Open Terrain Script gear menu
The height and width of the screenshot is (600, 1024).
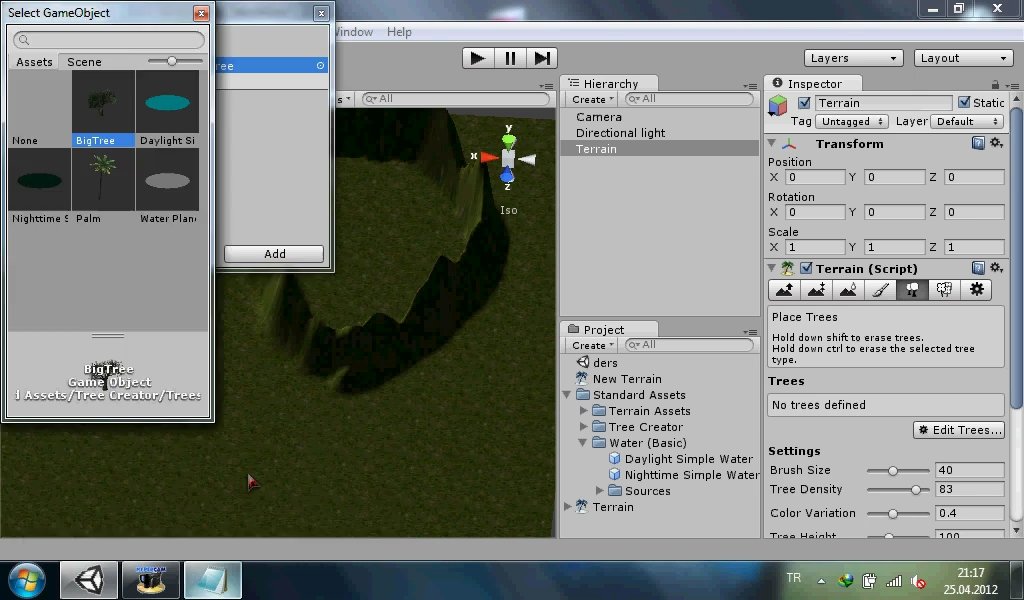pos(997,267)
